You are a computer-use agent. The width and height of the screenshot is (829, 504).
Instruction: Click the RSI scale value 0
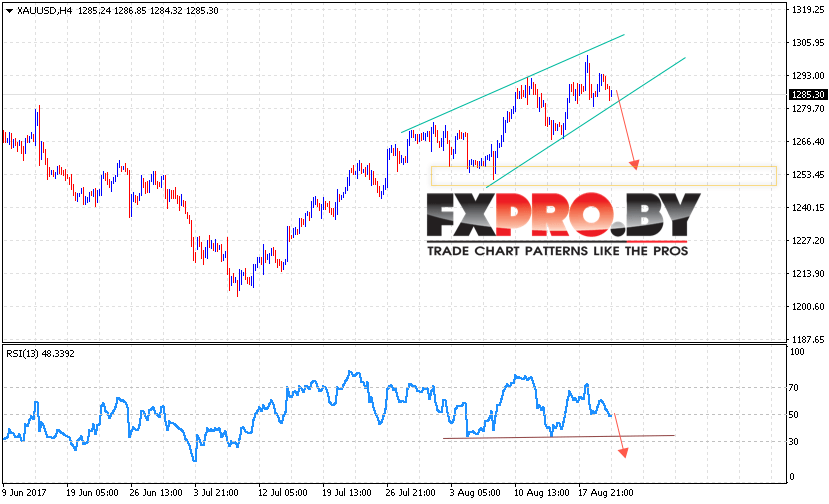[x=791, y=476]
